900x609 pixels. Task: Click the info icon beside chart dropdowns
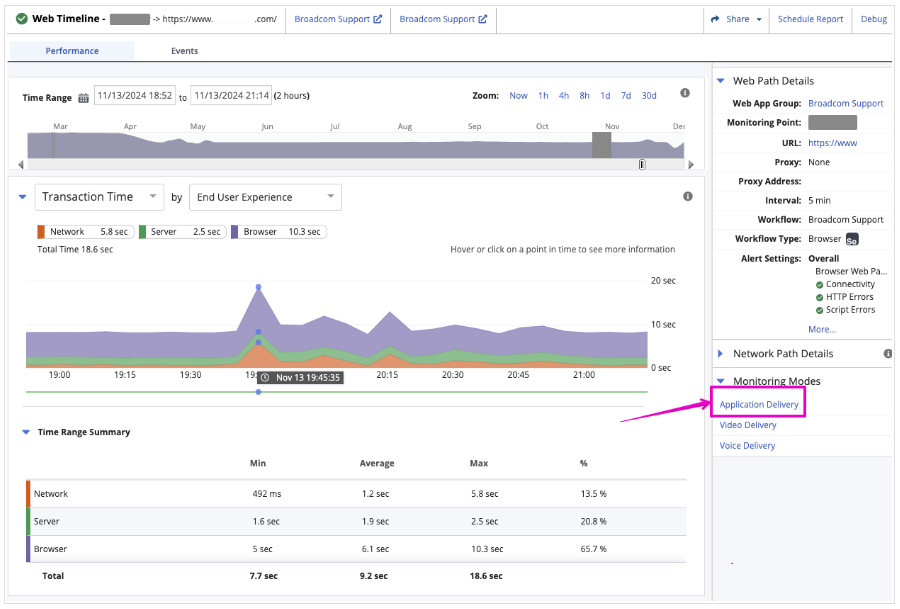(x=688, y=196)
